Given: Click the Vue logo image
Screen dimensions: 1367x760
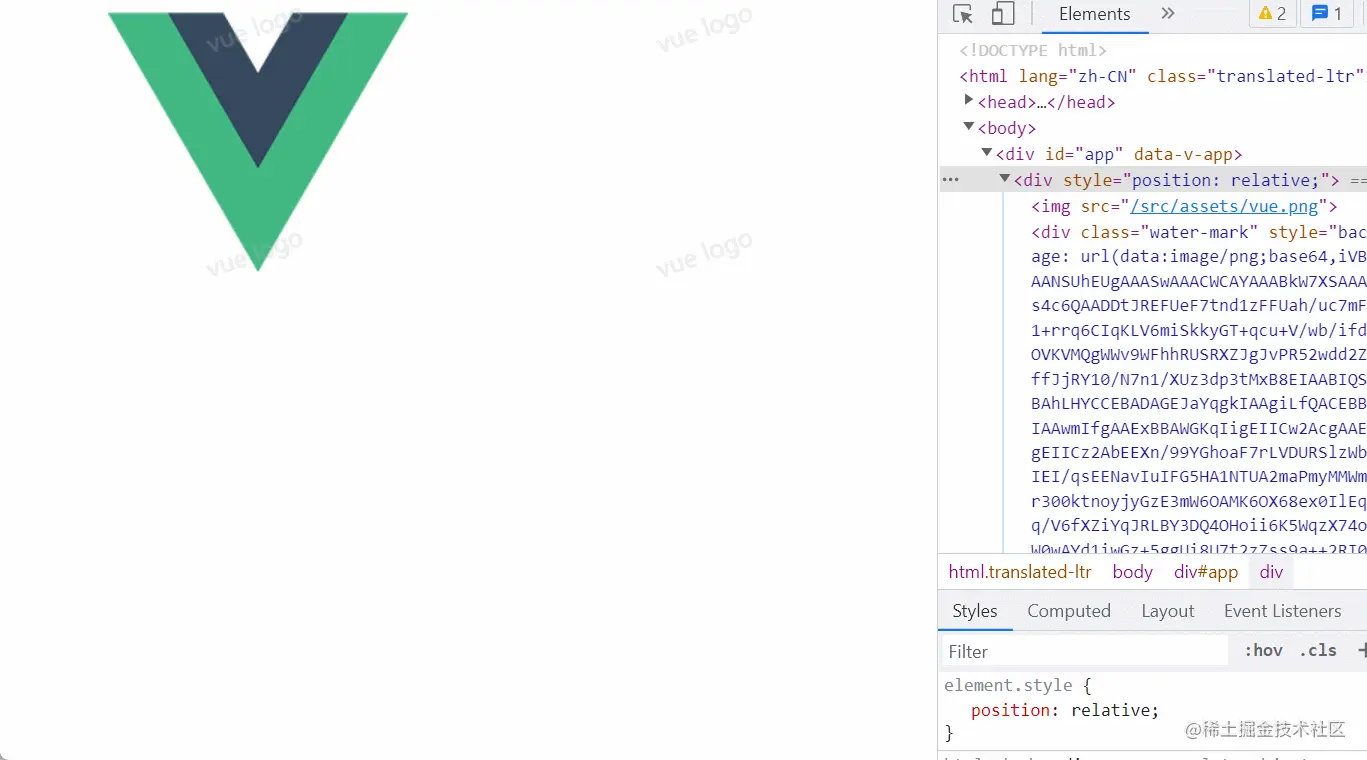Looking at the screenshot, I should (258, 141).
